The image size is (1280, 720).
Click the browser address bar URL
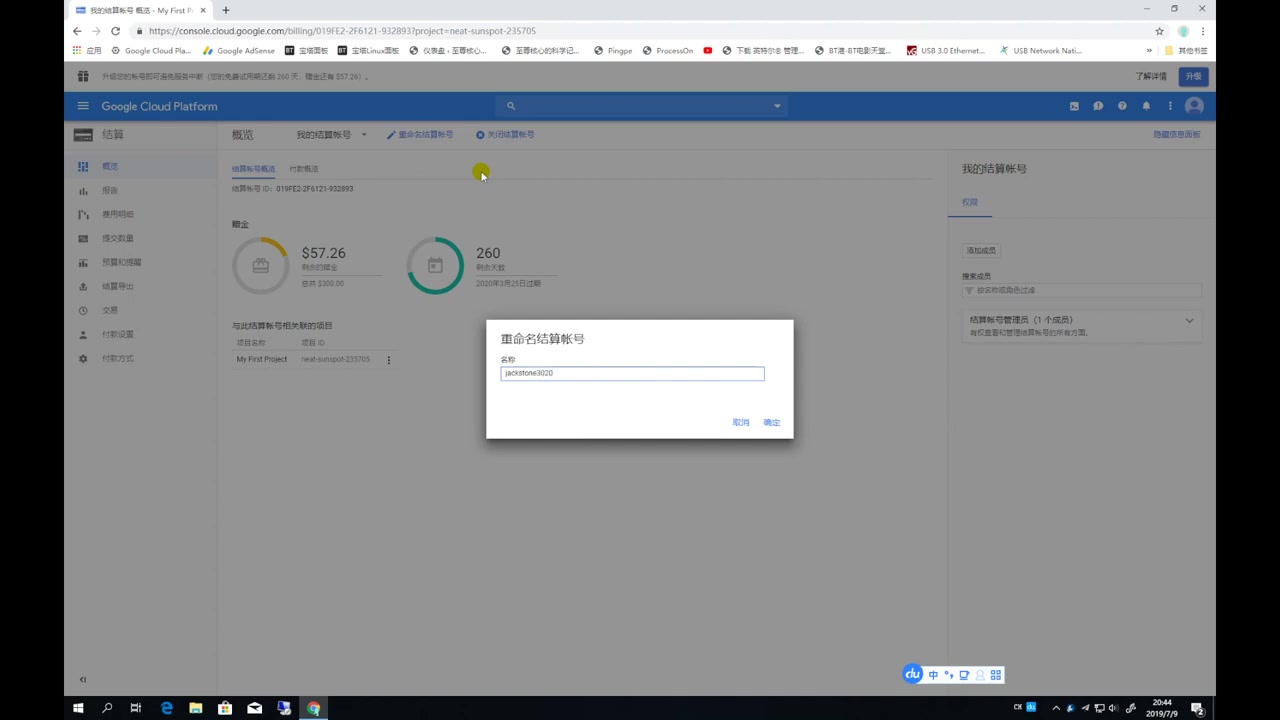tap(342, 31)
